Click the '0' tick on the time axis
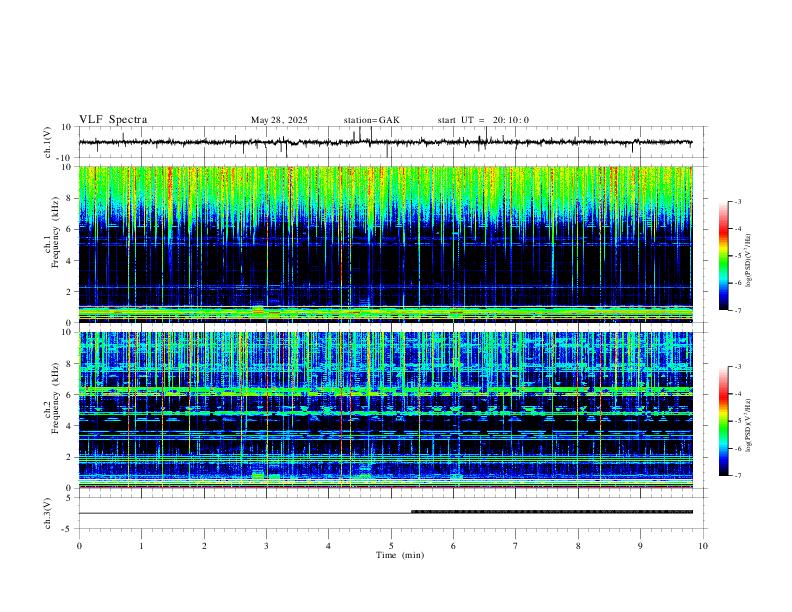792x612 pixels. (79, 546)
